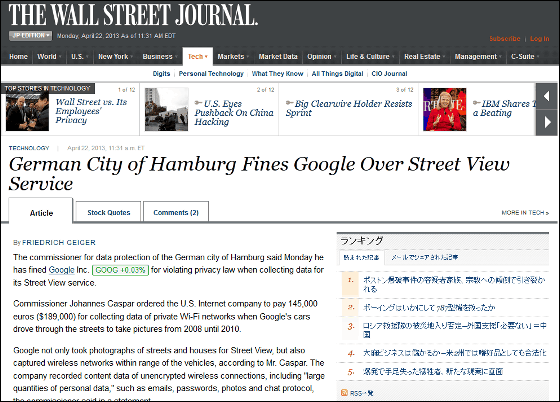Viewport: 560px width, 402px height.
Task: Click The Wall Street Journal logo
Action: point(133,15)
